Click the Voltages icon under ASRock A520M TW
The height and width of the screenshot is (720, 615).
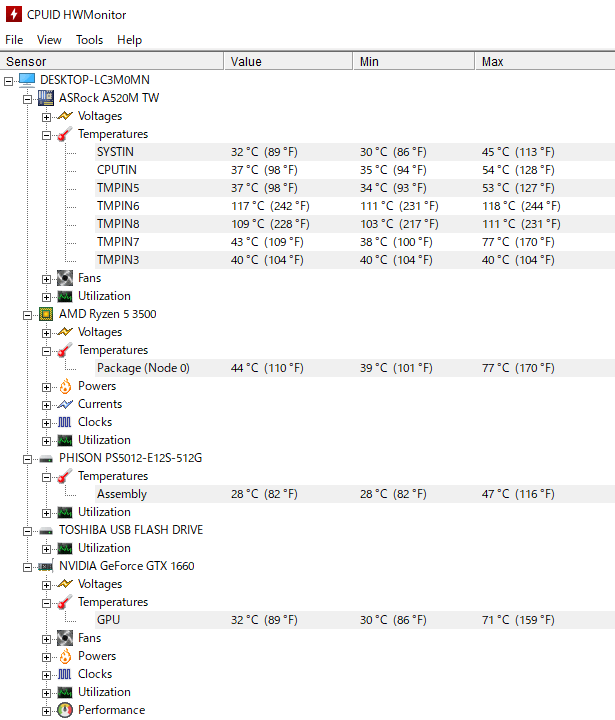(65, 116)
